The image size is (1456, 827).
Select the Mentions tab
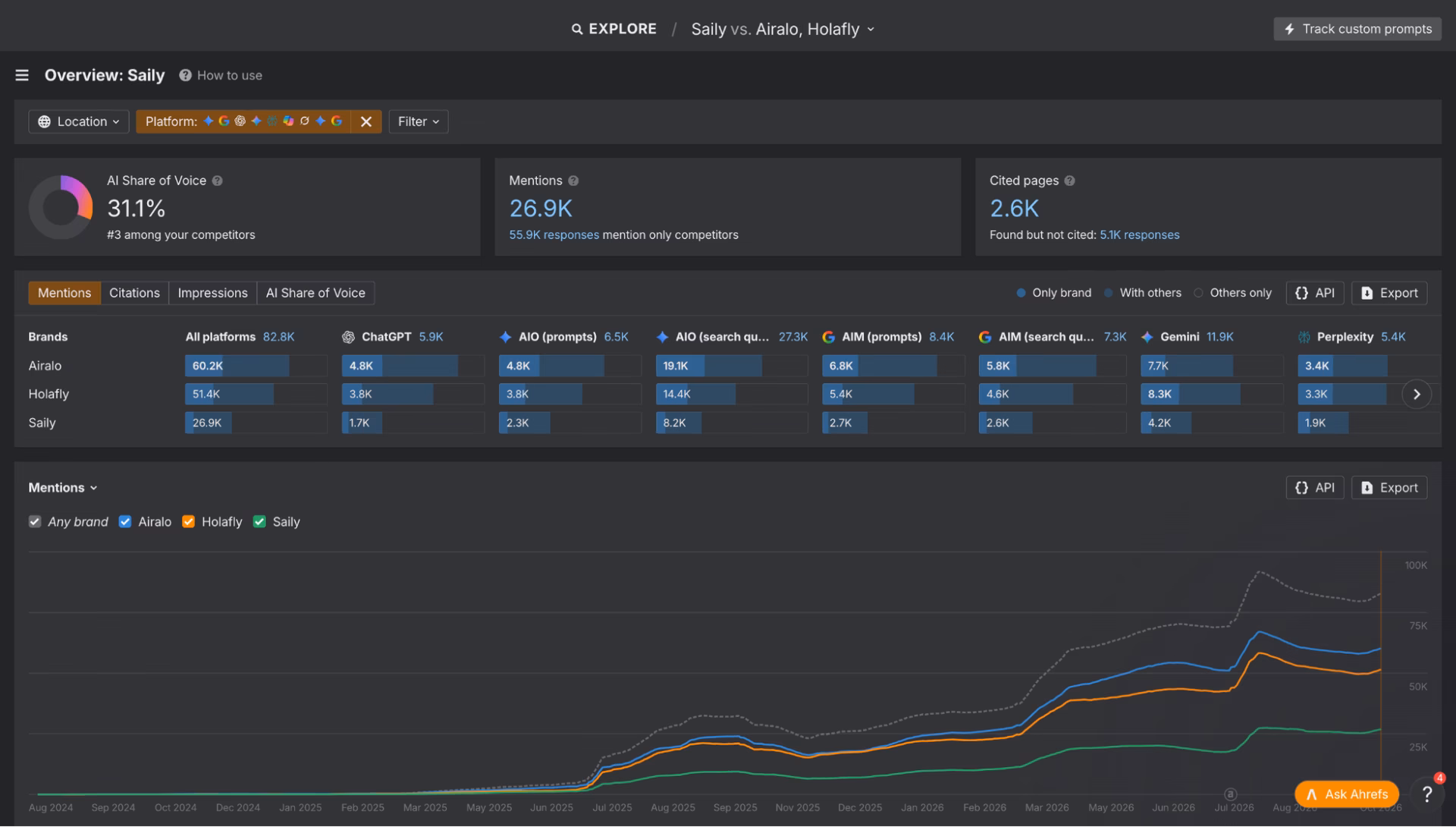coord(64,293)
